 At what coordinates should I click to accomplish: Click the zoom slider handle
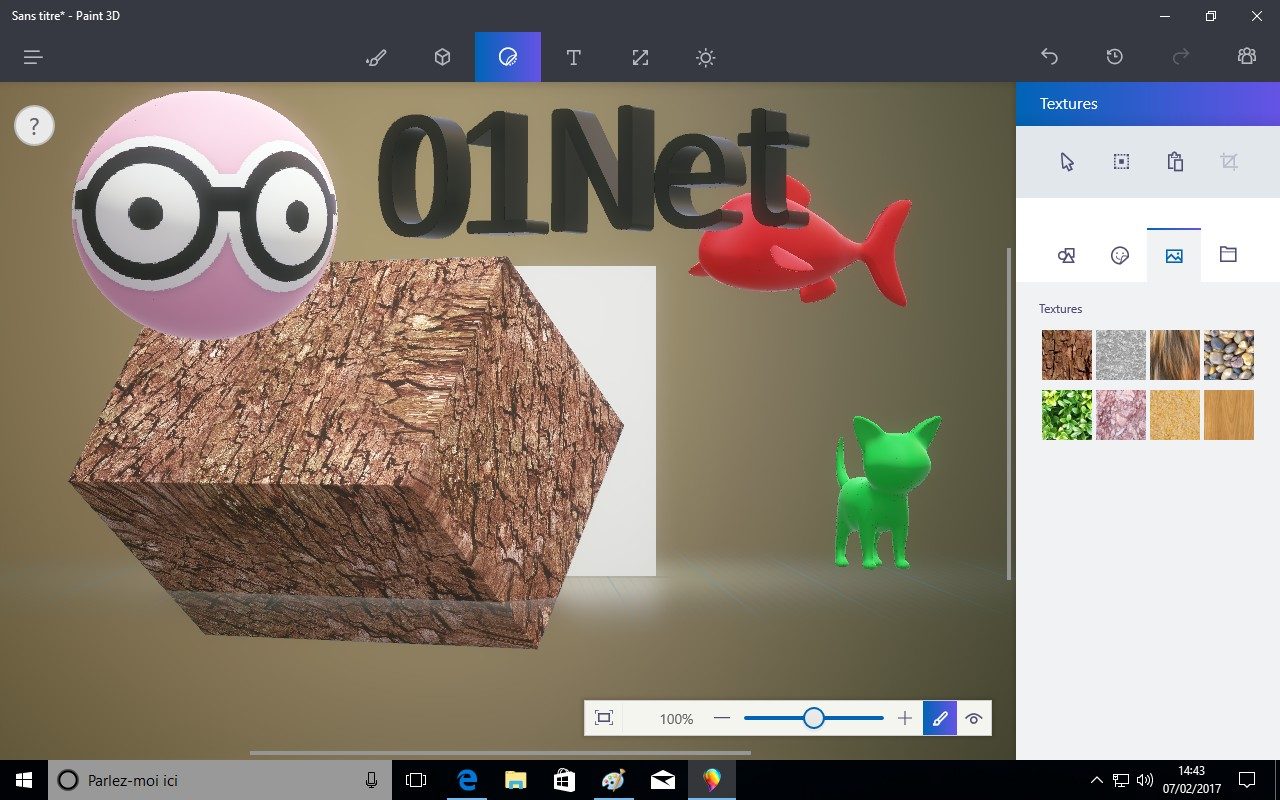(814, 718)
